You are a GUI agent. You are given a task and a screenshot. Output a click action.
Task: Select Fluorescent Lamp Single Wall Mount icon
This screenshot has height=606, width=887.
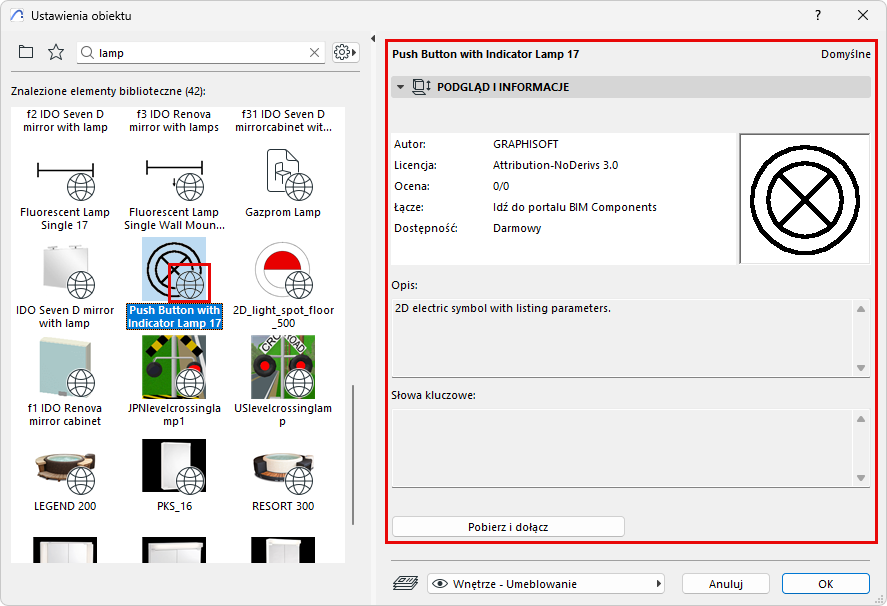click(174, 178)
